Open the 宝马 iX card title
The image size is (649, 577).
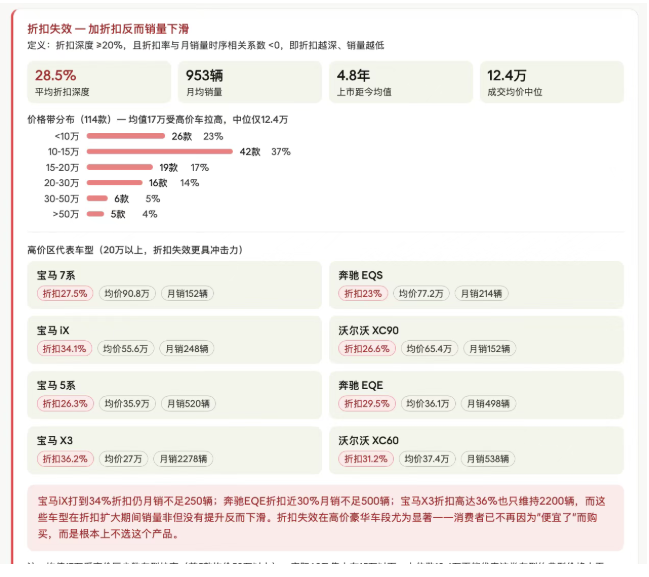pos(53,330)
